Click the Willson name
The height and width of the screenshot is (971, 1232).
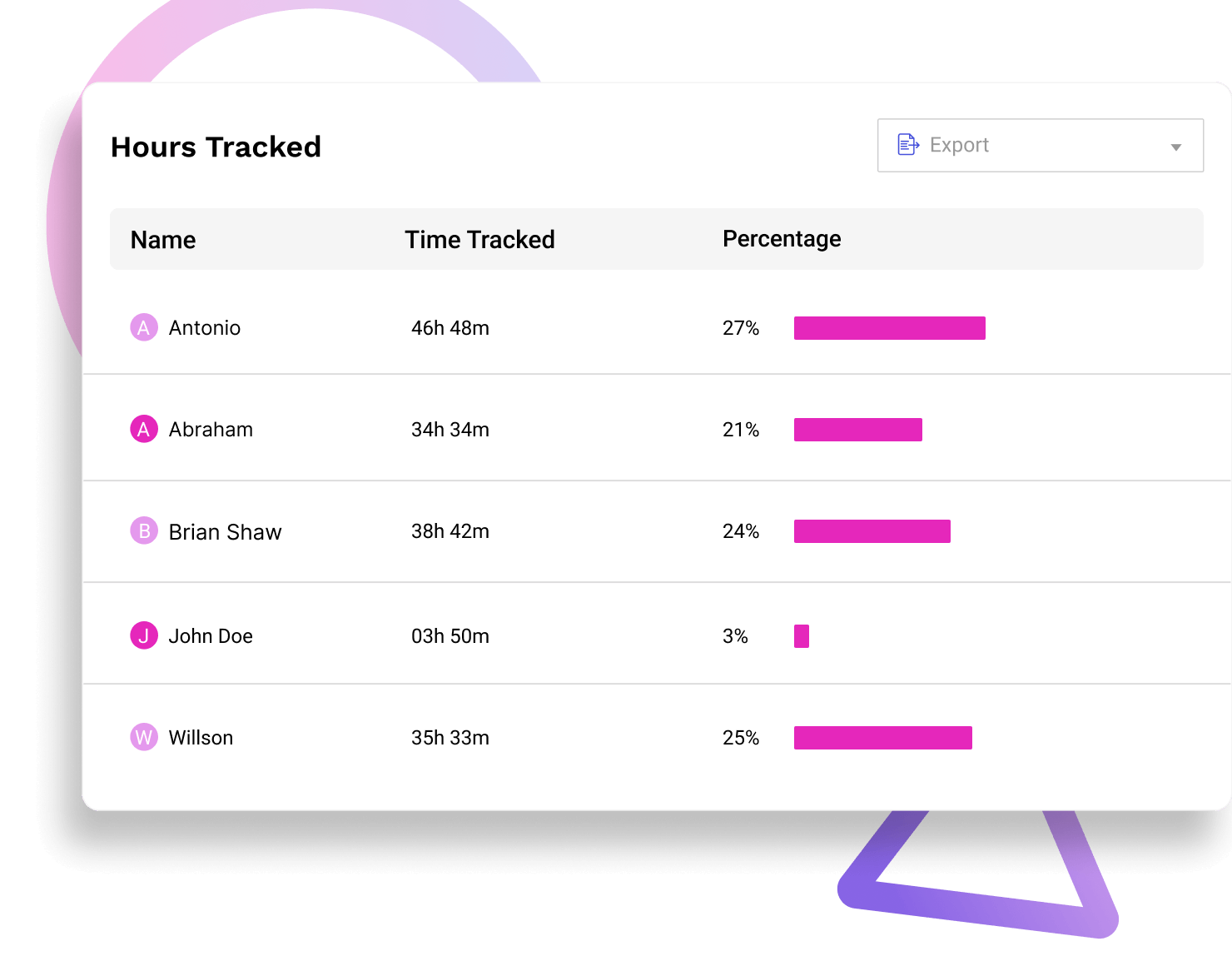[201, 738]
